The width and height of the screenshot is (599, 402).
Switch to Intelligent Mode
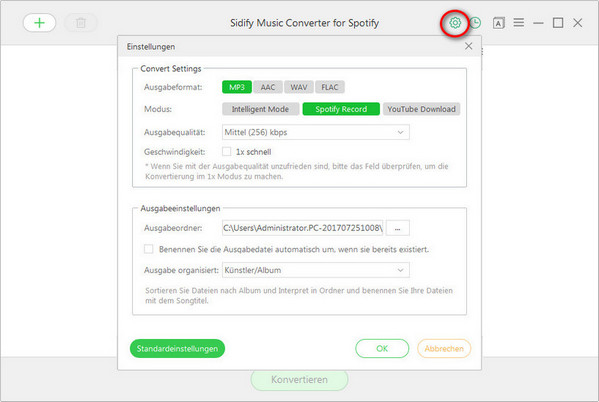[x=260, y=109]
